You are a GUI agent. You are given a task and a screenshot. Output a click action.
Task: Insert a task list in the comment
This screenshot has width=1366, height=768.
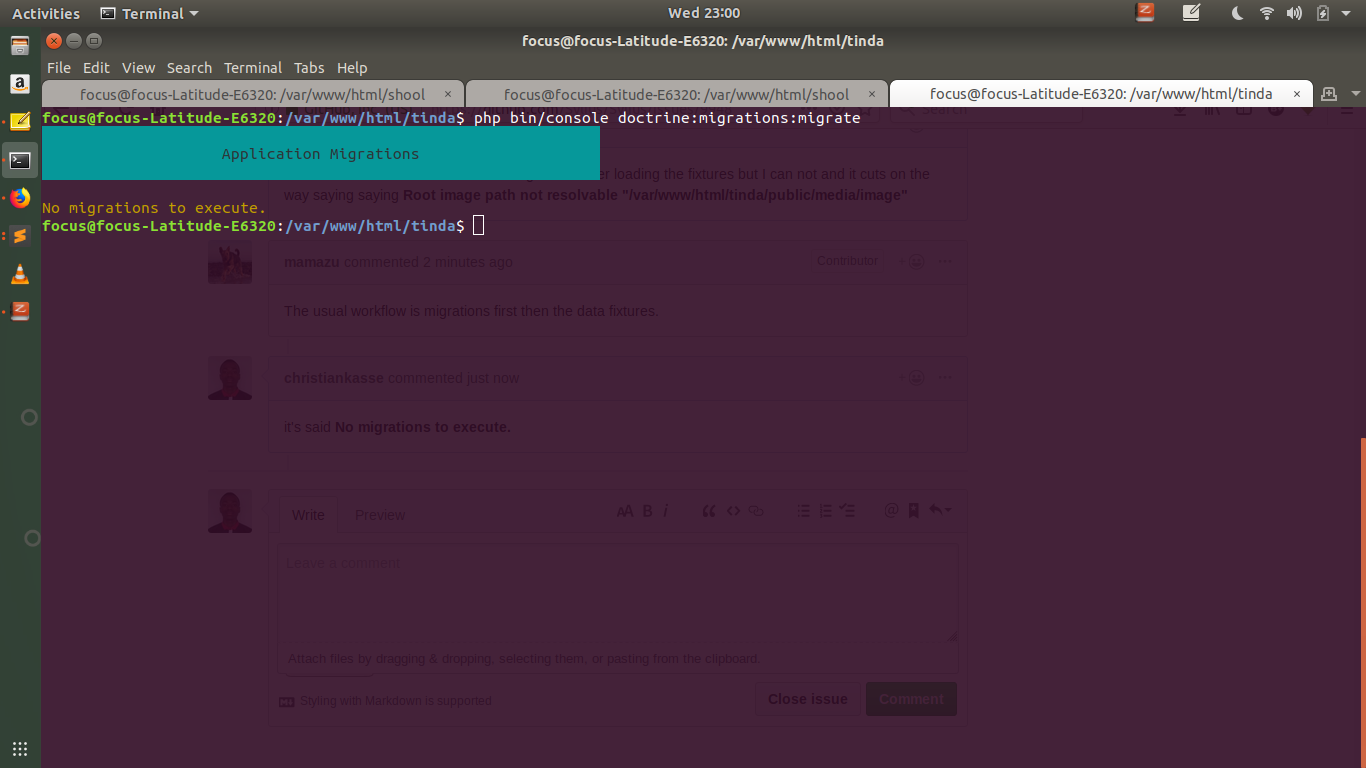pyautogui.click(x=847, y=510)
